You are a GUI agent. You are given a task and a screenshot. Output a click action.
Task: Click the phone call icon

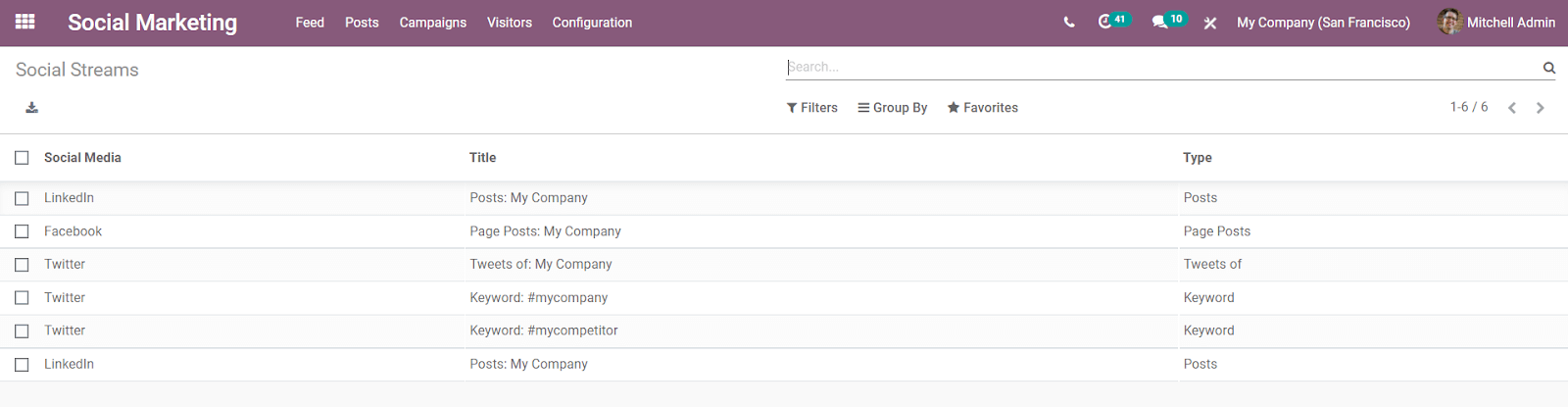1069,23
